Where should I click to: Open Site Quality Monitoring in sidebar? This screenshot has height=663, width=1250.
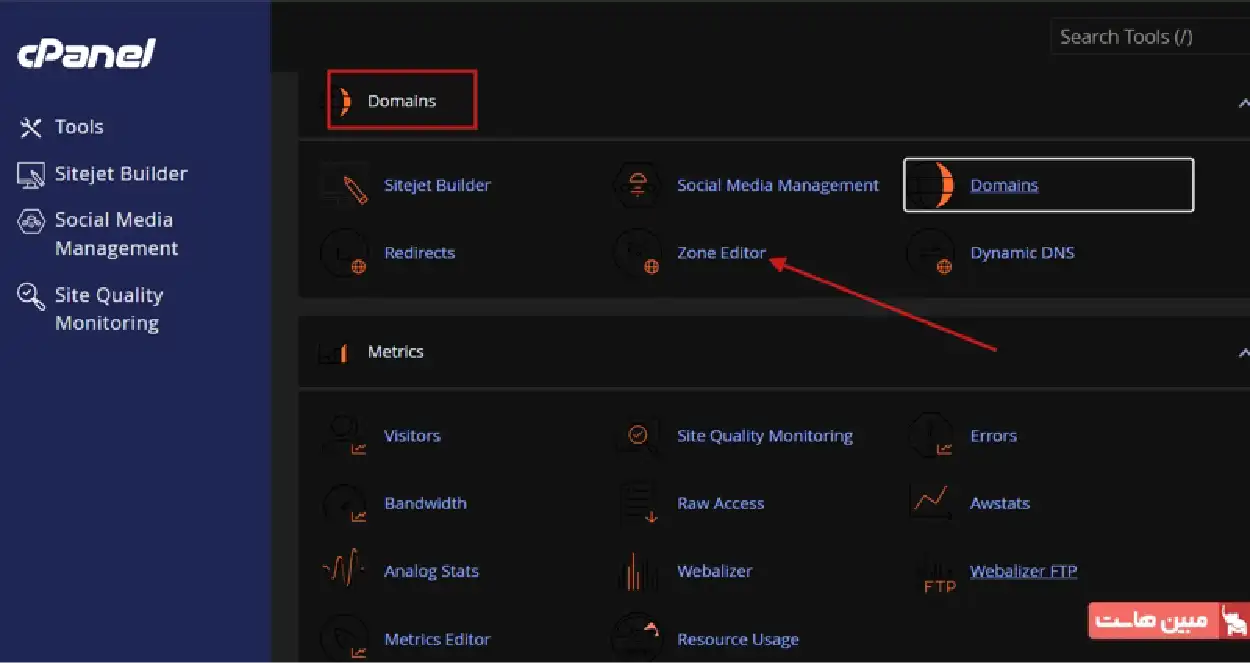coord(90,309)
